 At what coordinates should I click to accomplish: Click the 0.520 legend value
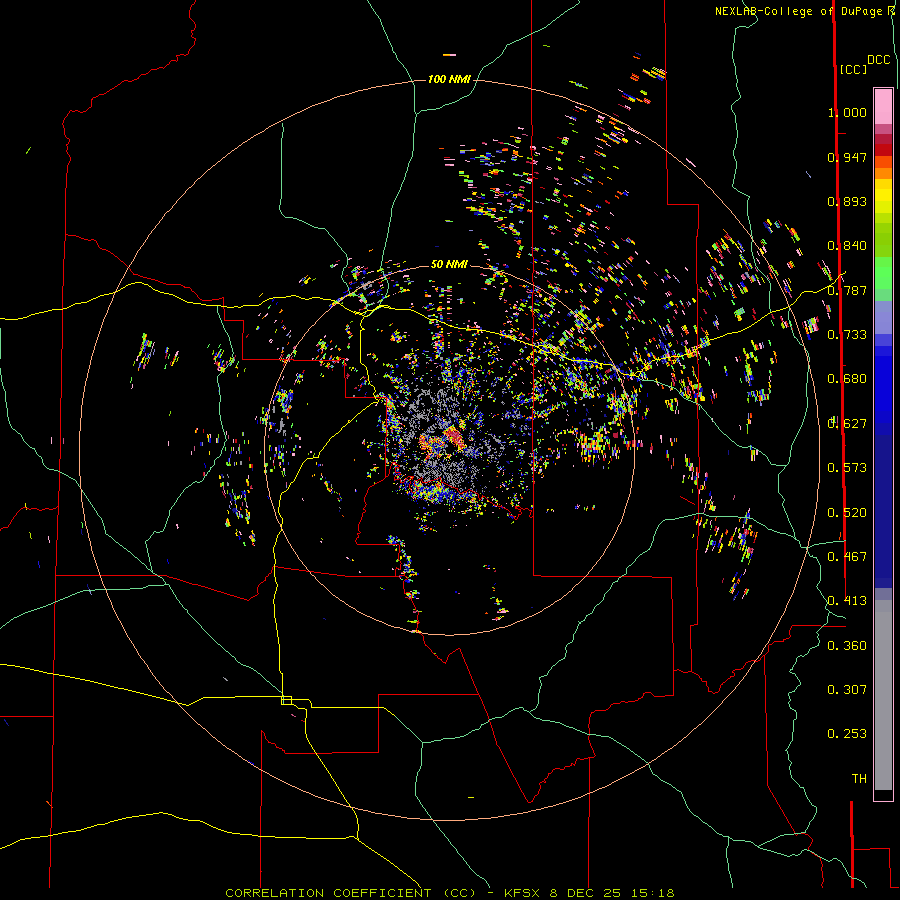coord(847,513)
